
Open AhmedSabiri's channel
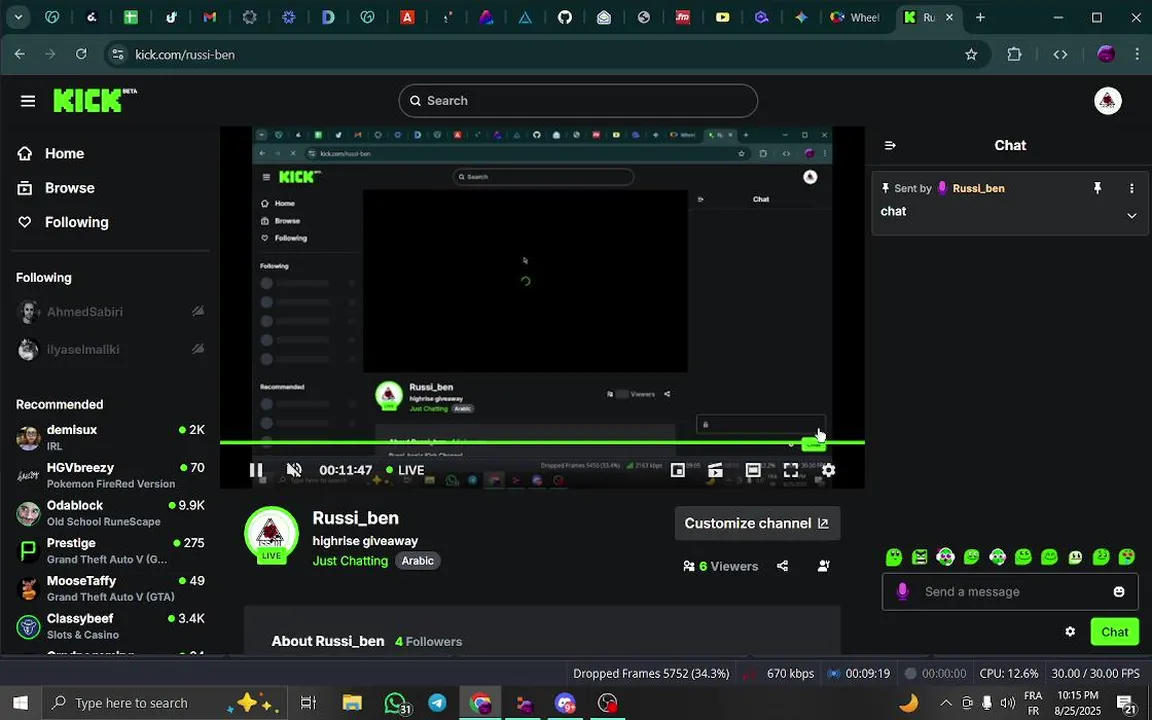coord(110,312)
